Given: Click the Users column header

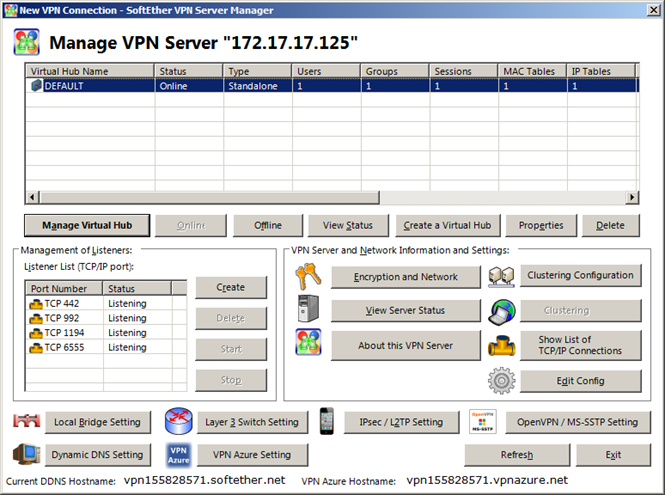Looking at the screenshot, I should 326,71.
